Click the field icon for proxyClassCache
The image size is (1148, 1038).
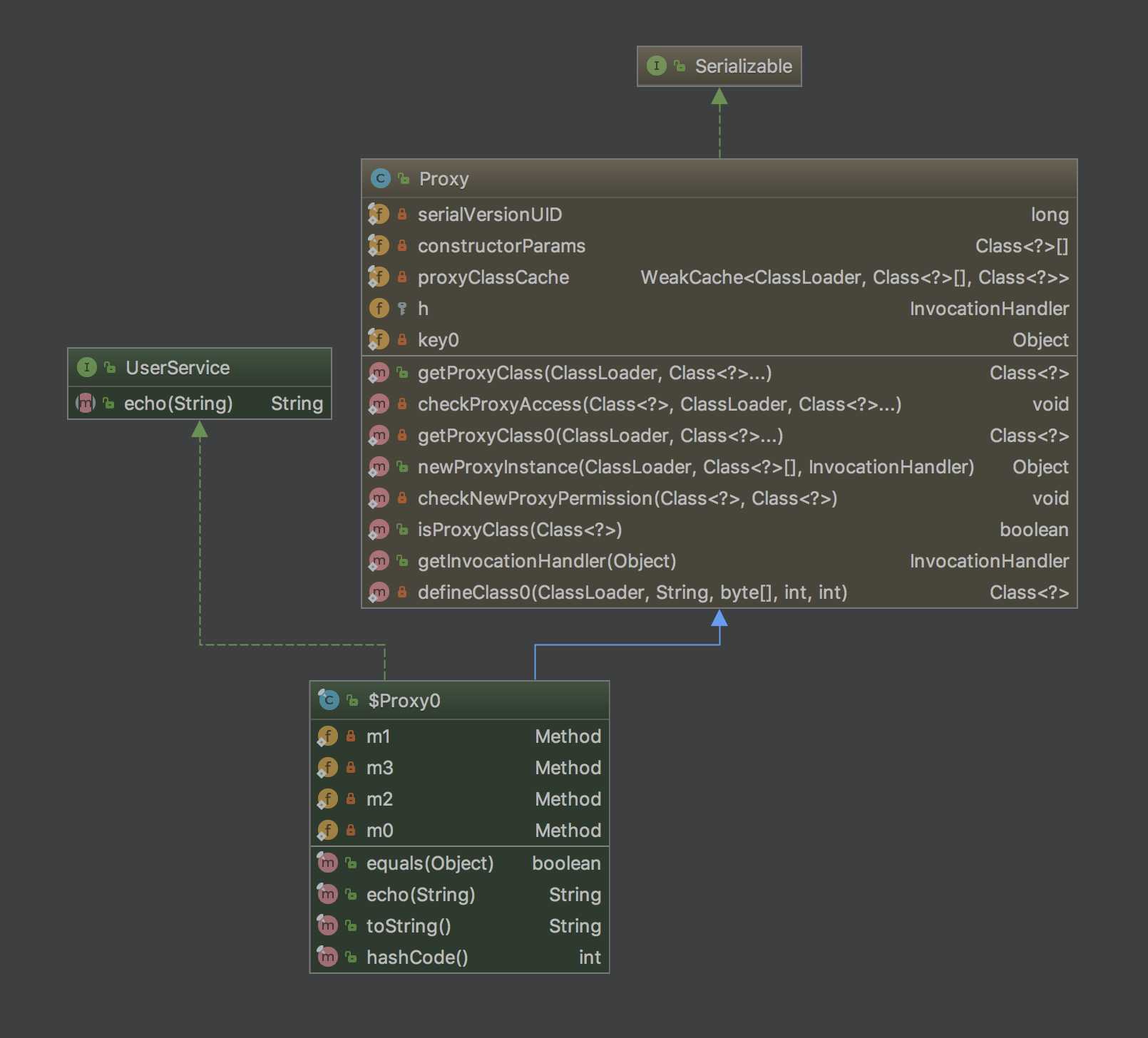pyautogui.click(x=378, y=277)
